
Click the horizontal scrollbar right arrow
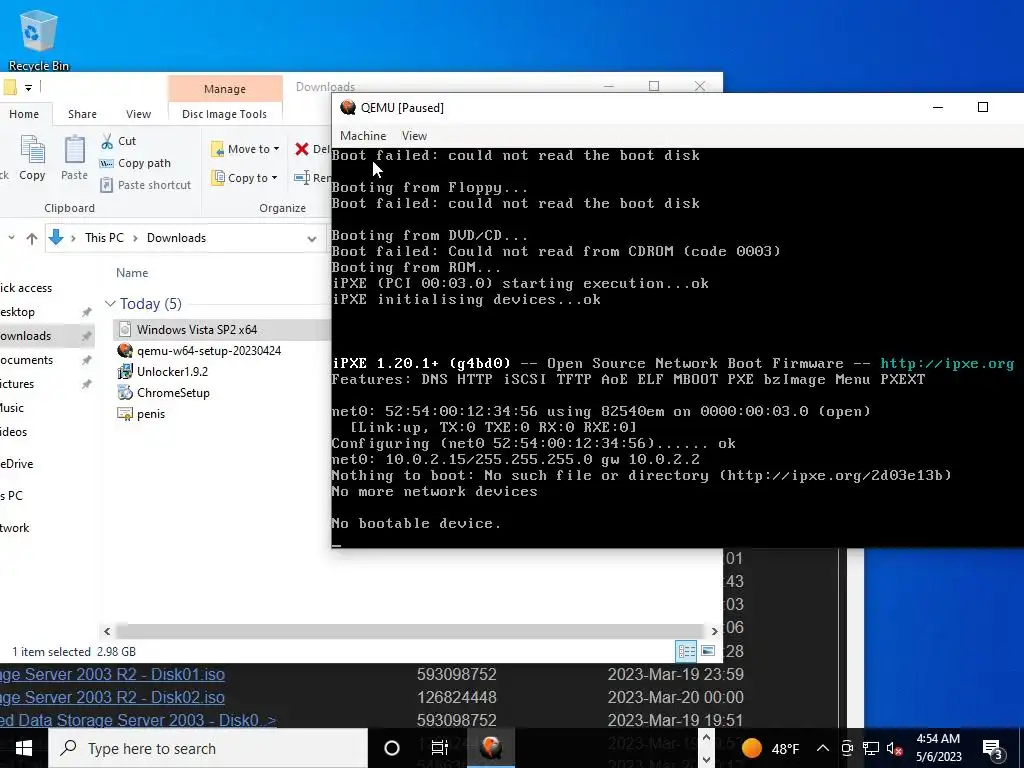click(x=714, y=632)
